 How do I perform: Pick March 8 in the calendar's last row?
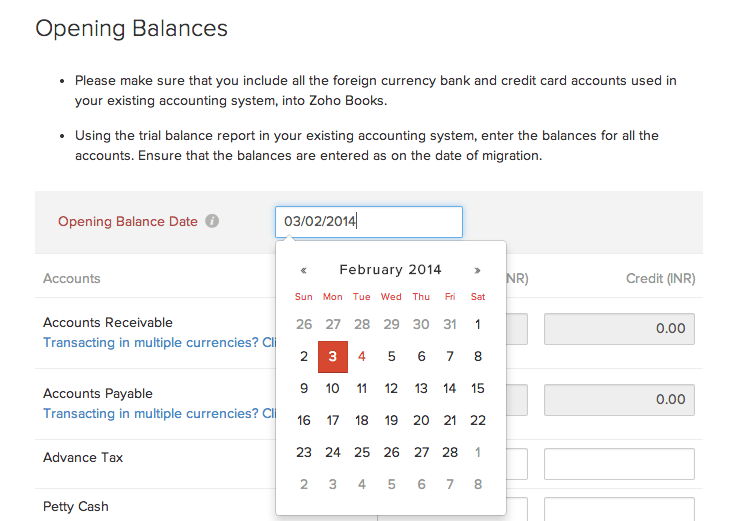pos(478,485)
